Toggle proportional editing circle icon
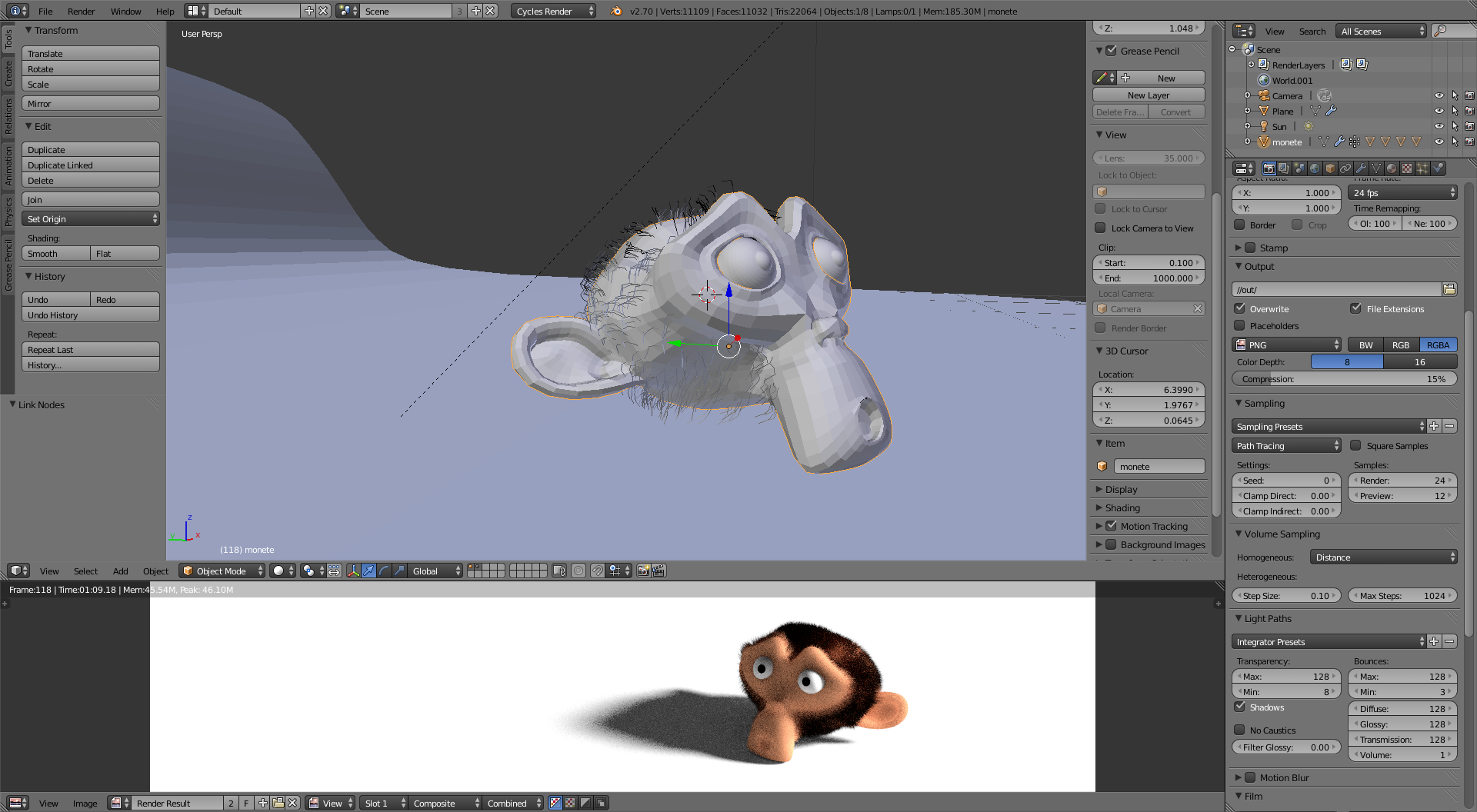The image size is (1477, 812). click(x=578, y=571)
